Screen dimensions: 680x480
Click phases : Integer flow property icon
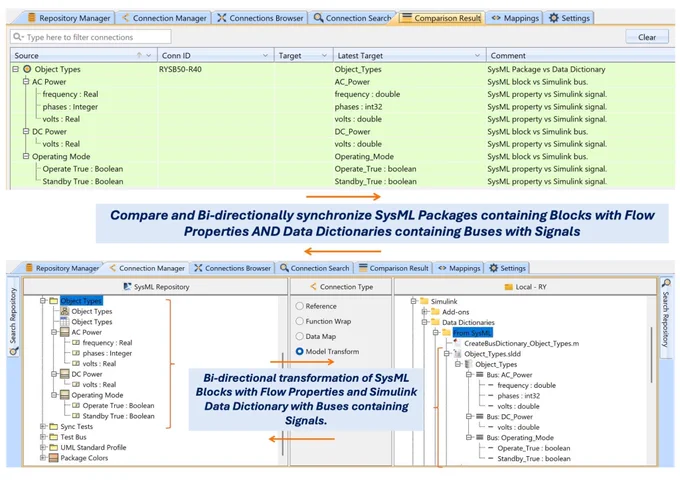click(76, 353)
